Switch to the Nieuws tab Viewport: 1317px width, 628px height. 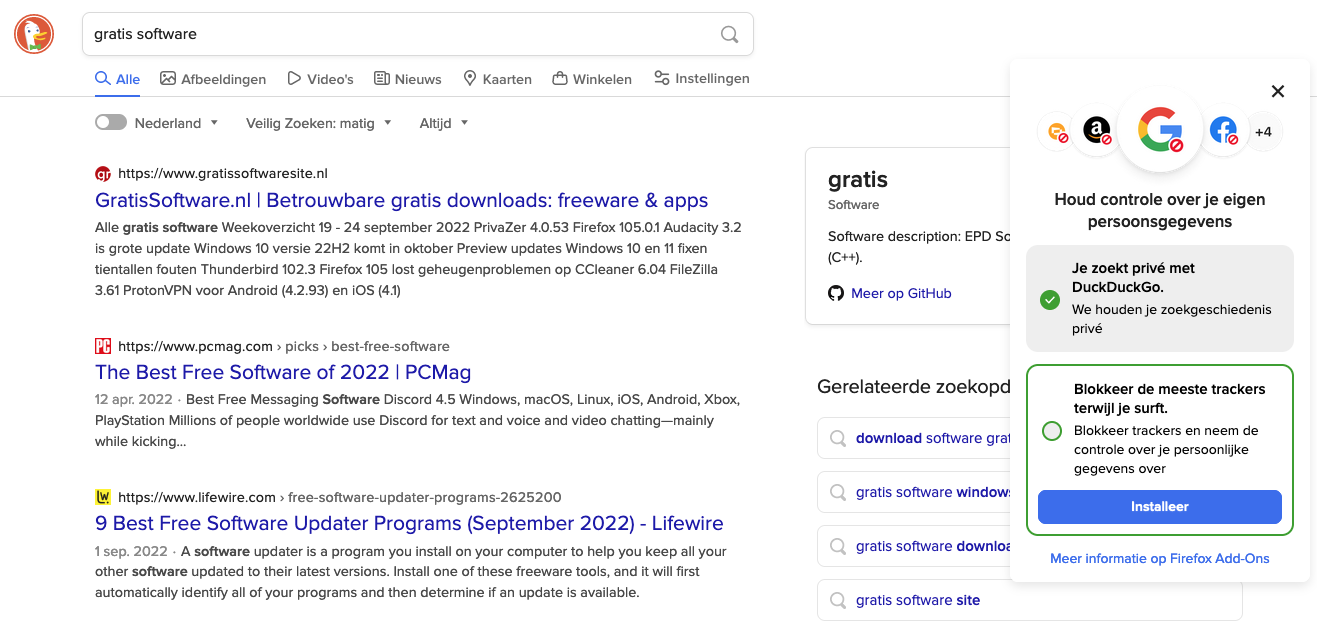click(408, 79)
